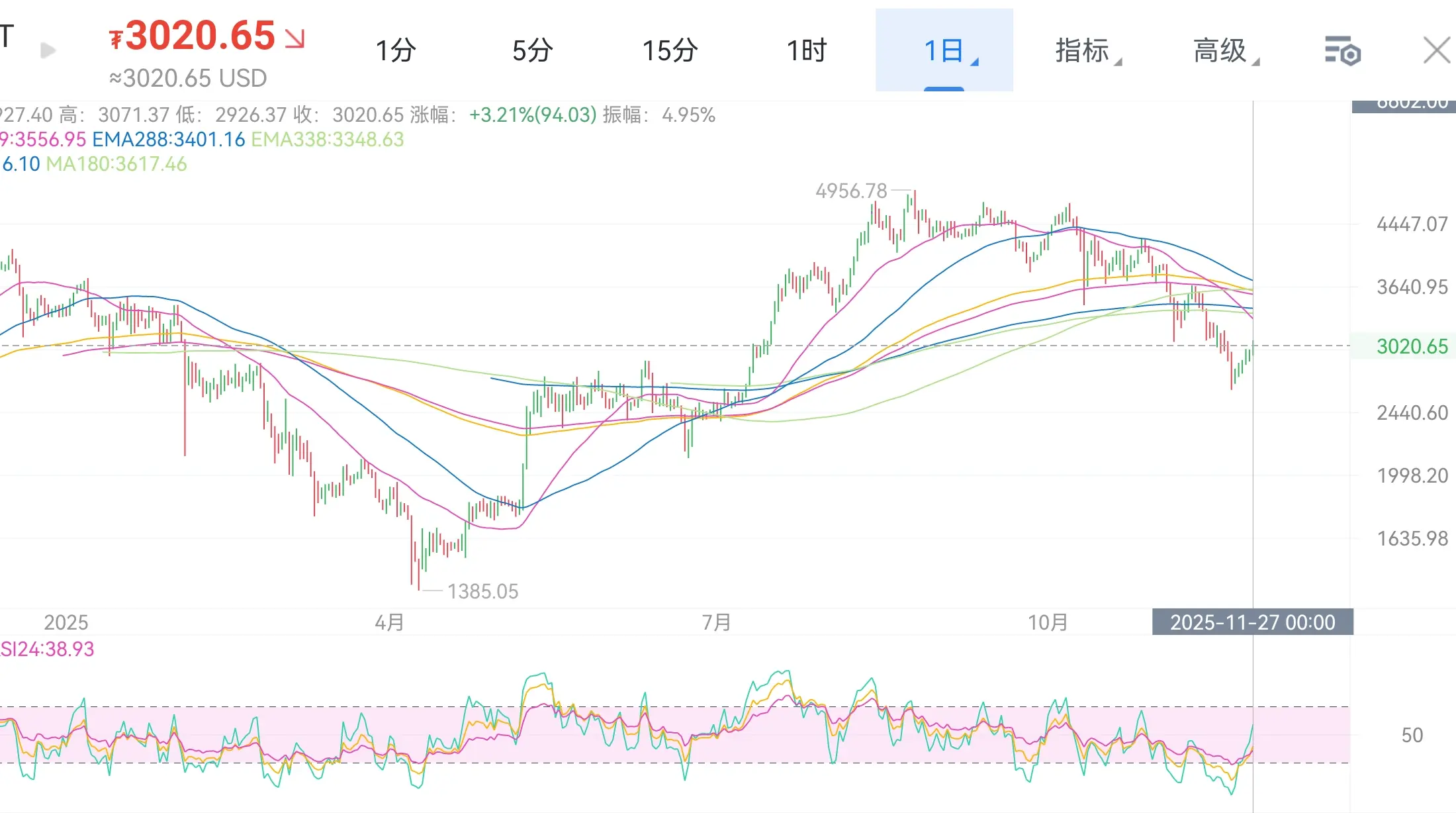Viewport: 1456px width, 813px height.
Task: Click the RSI24:38.93 indicator label
Action: tap(48, 649)
